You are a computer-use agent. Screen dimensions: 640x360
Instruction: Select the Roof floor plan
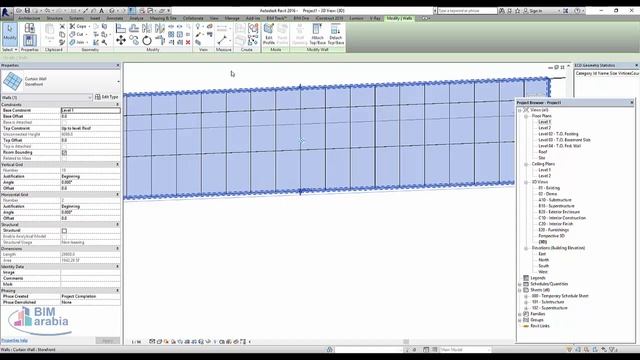point(543,152)
